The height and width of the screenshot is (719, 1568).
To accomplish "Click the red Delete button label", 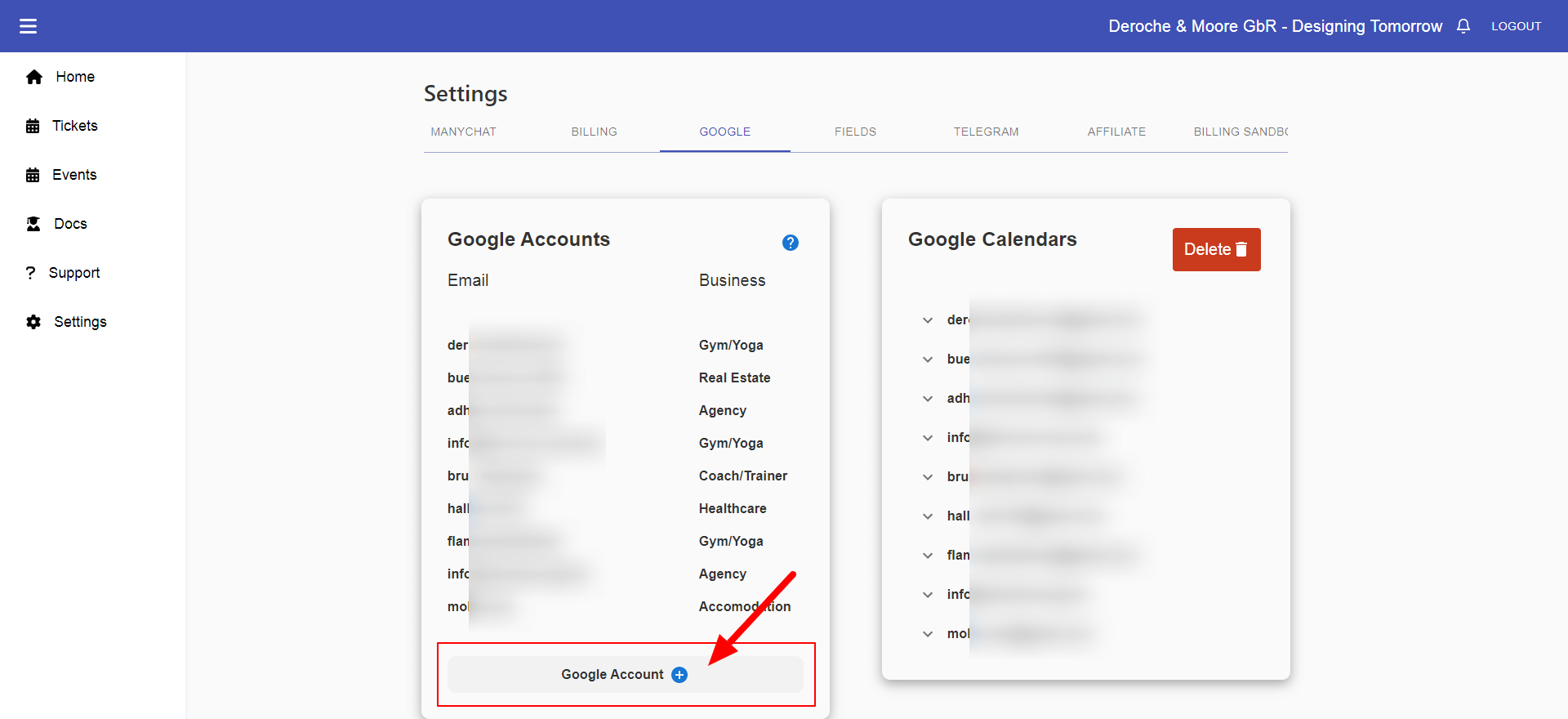I will (1207, 249).
